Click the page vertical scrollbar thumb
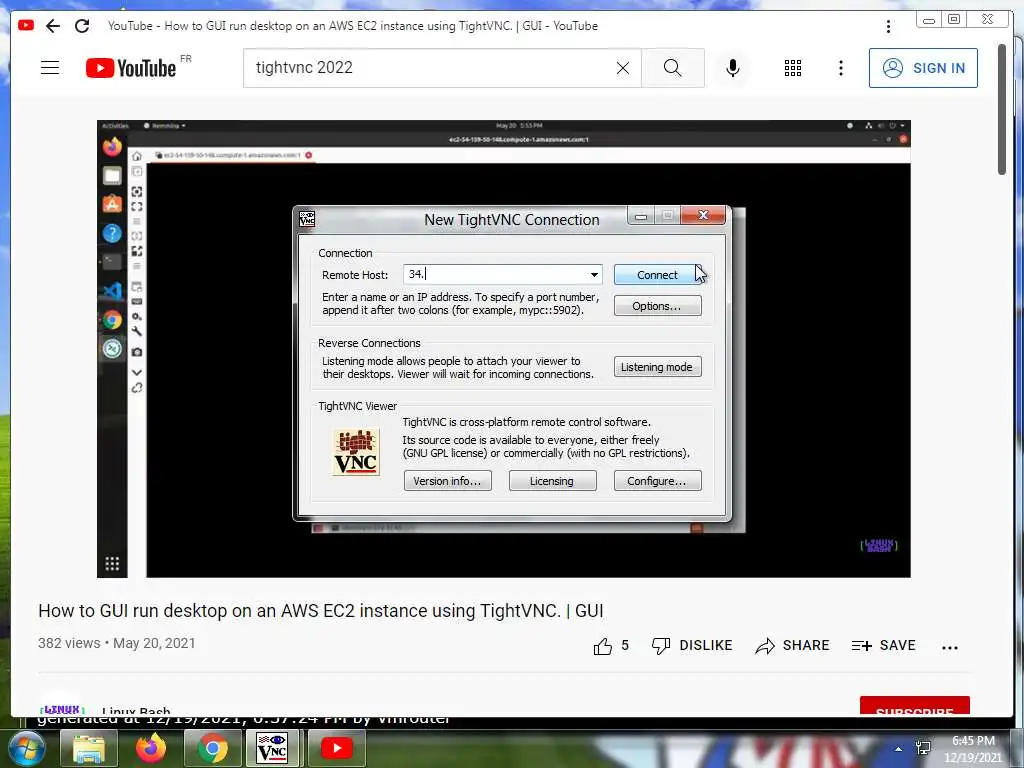This screenshot has width=1024, height=768. click(1002, 109)
